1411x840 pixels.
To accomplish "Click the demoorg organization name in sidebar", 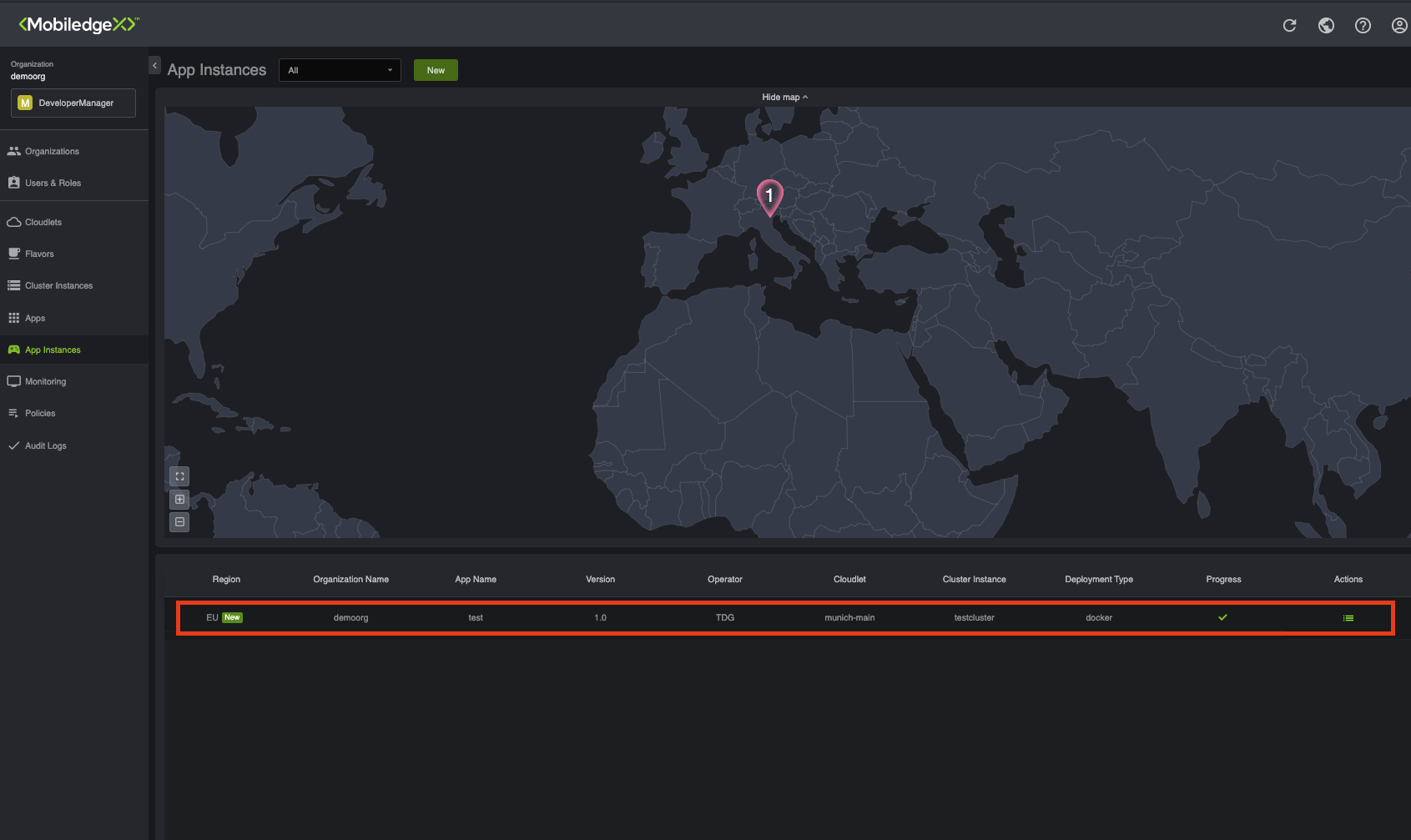I will (28, 76).
